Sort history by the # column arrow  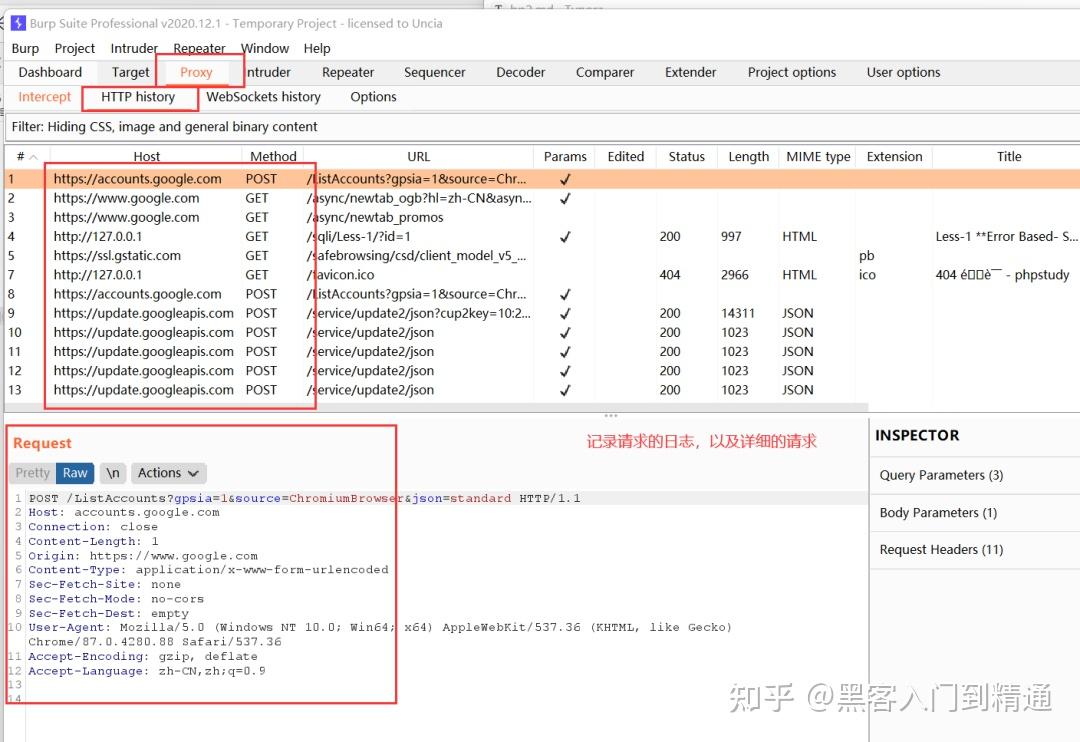click(x=33, y=157)
